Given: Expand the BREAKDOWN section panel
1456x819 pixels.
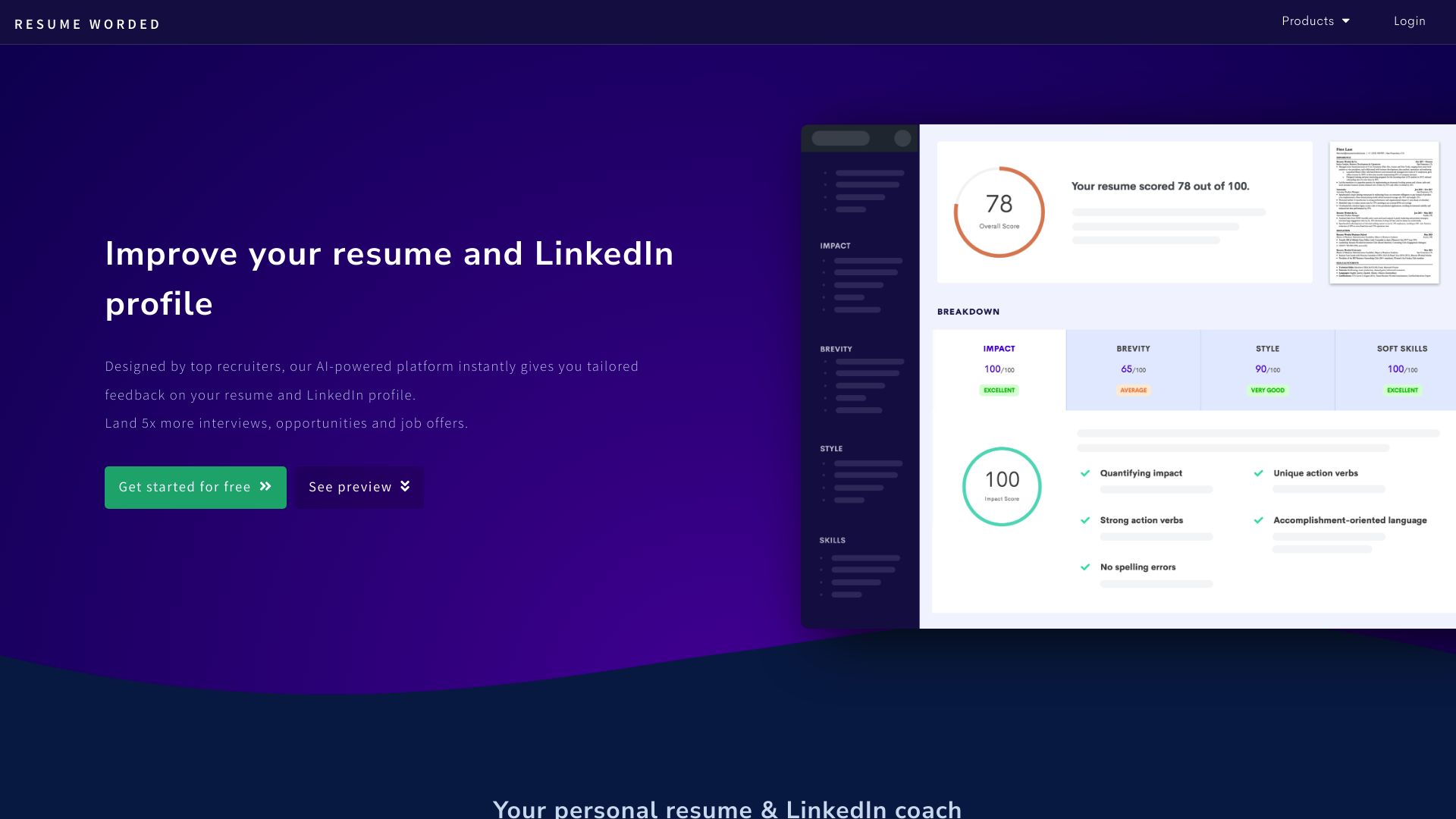Looking at the screenshot, I should (x=967, y=311).
